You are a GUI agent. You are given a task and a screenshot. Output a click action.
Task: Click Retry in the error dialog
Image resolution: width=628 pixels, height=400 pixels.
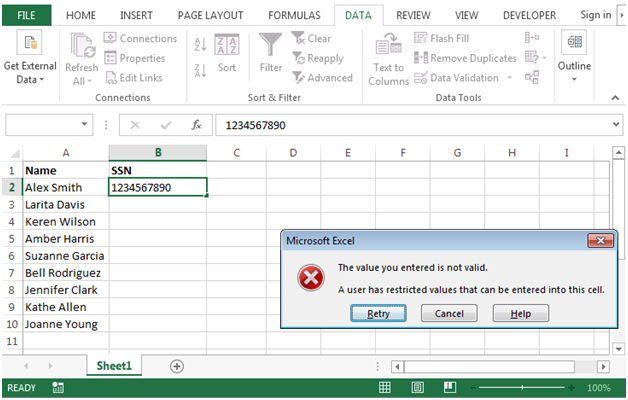pyautogui.click(x=378, y=314)
